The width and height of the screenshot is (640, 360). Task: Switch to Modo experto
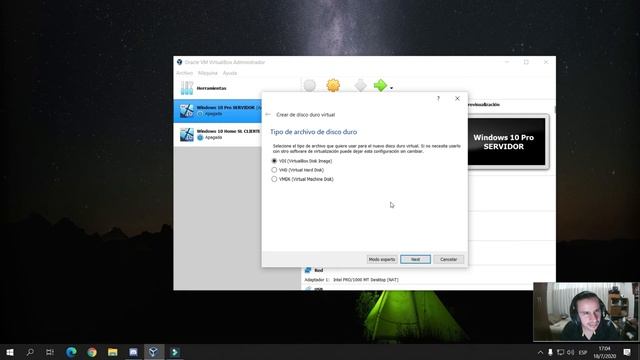[x=382, y=259]
